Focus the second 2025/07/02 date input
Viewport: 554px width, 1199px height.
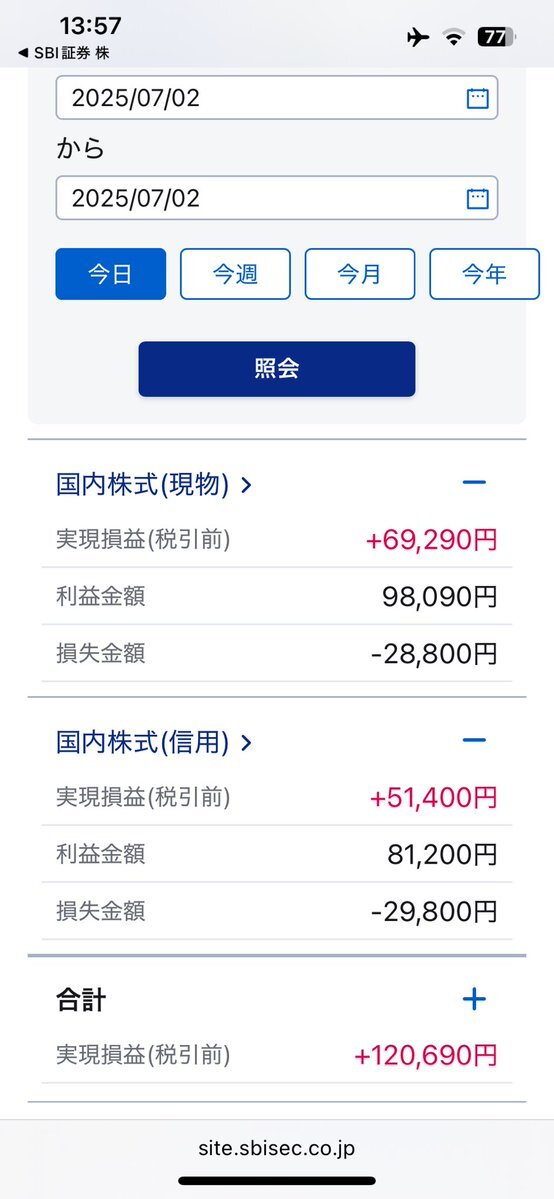click(x=277, y=198)
